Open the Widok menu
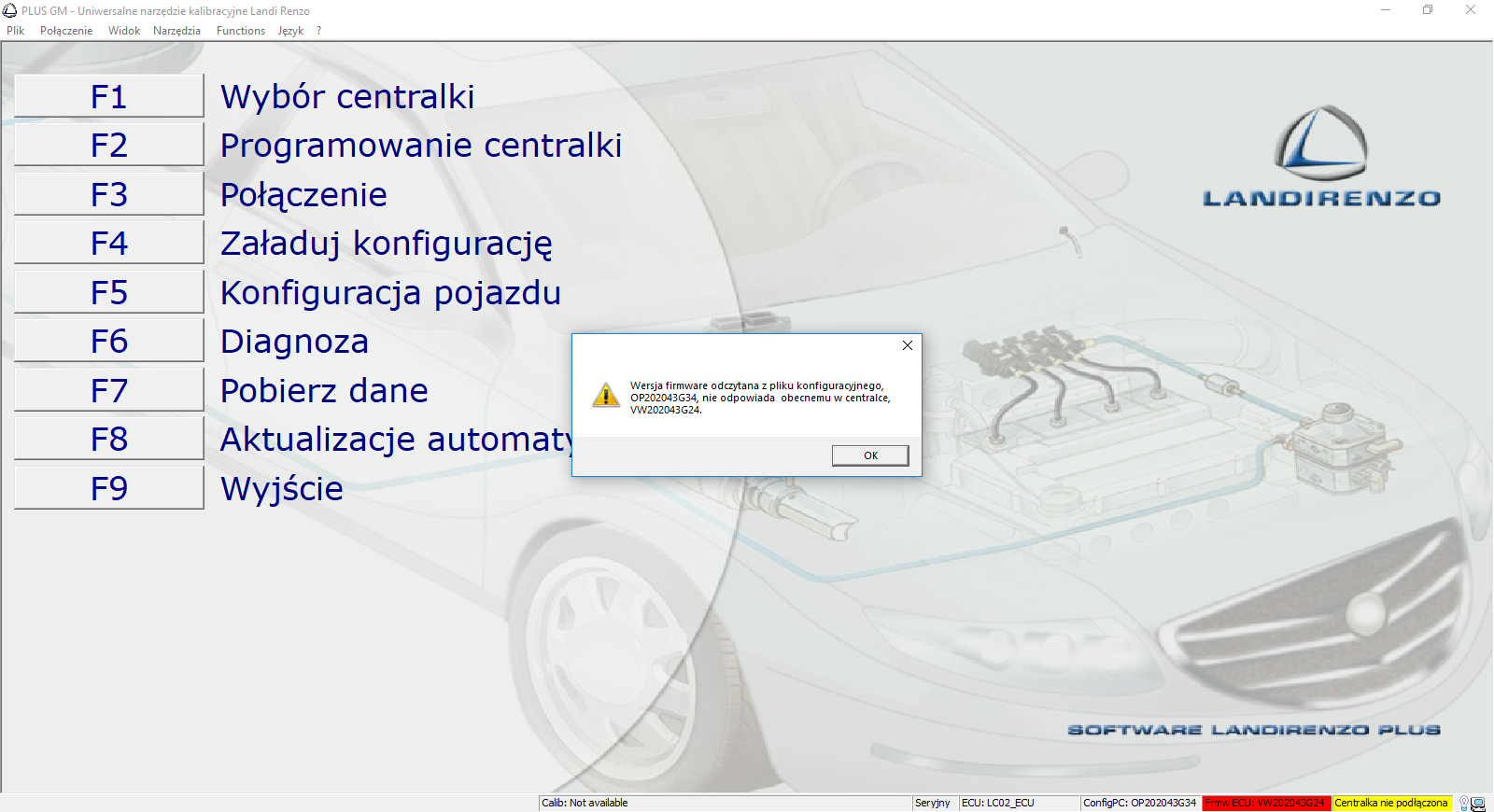1494x812 pixels. 124,31
